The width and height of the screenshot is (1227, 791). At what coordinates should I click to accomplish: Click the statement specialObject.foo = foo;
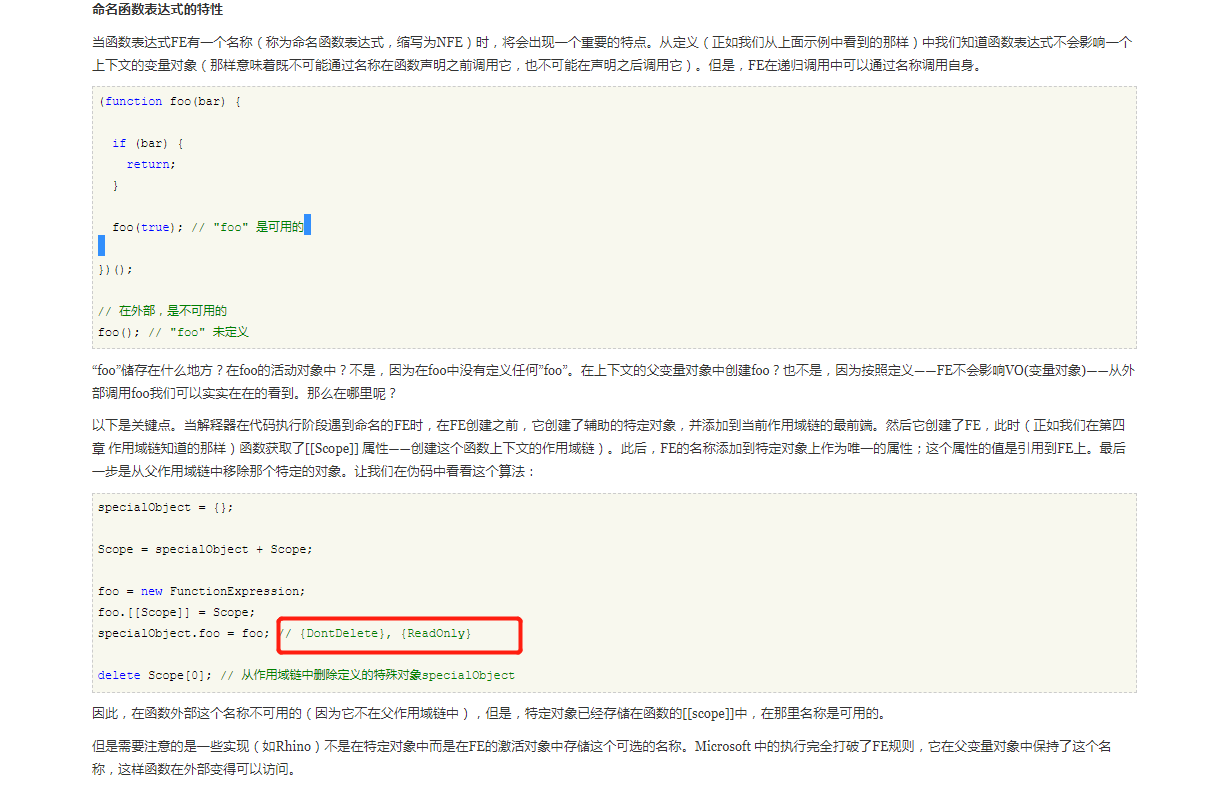click(x=184, y=633)
